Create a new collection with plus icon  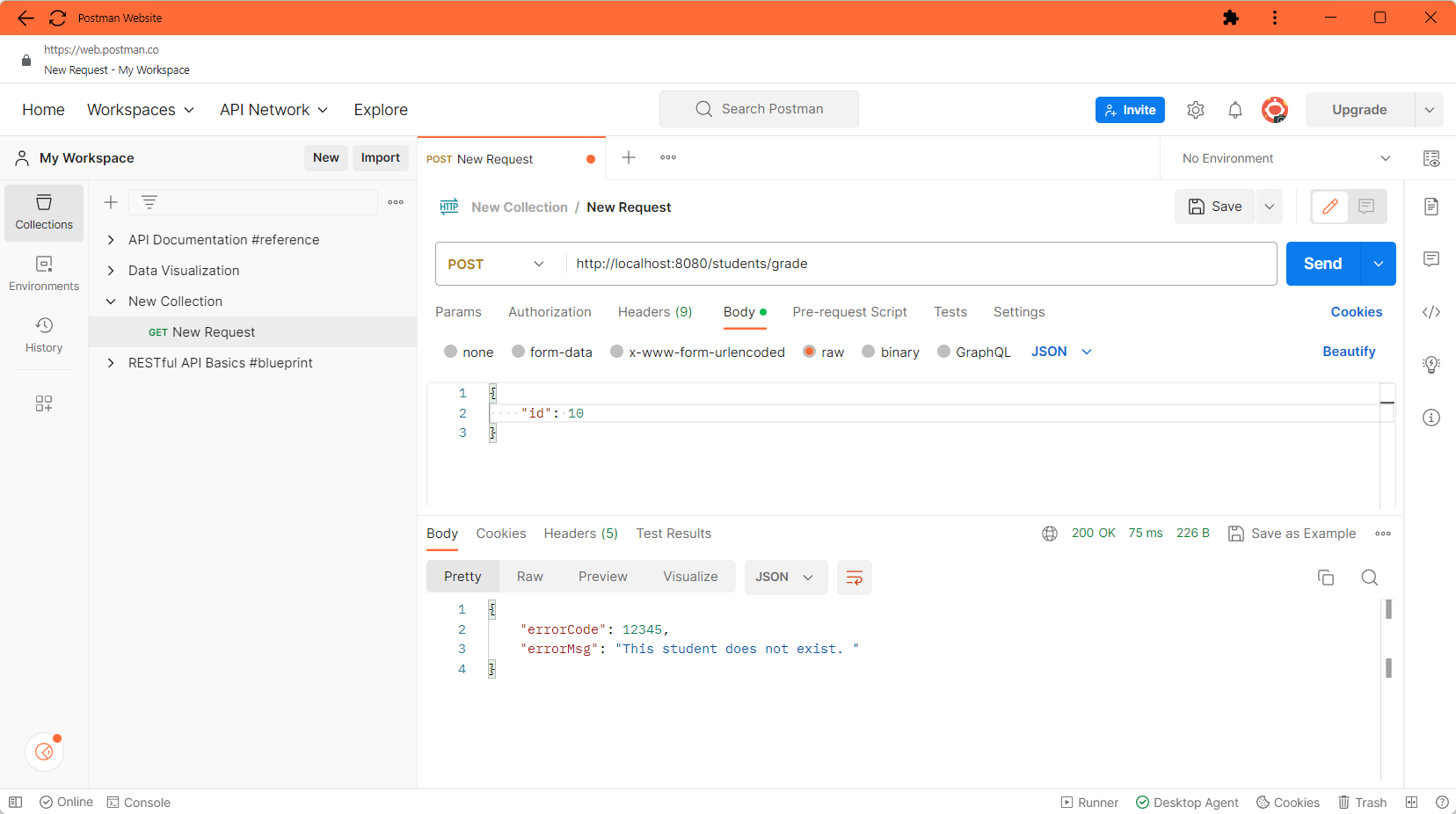111,202
